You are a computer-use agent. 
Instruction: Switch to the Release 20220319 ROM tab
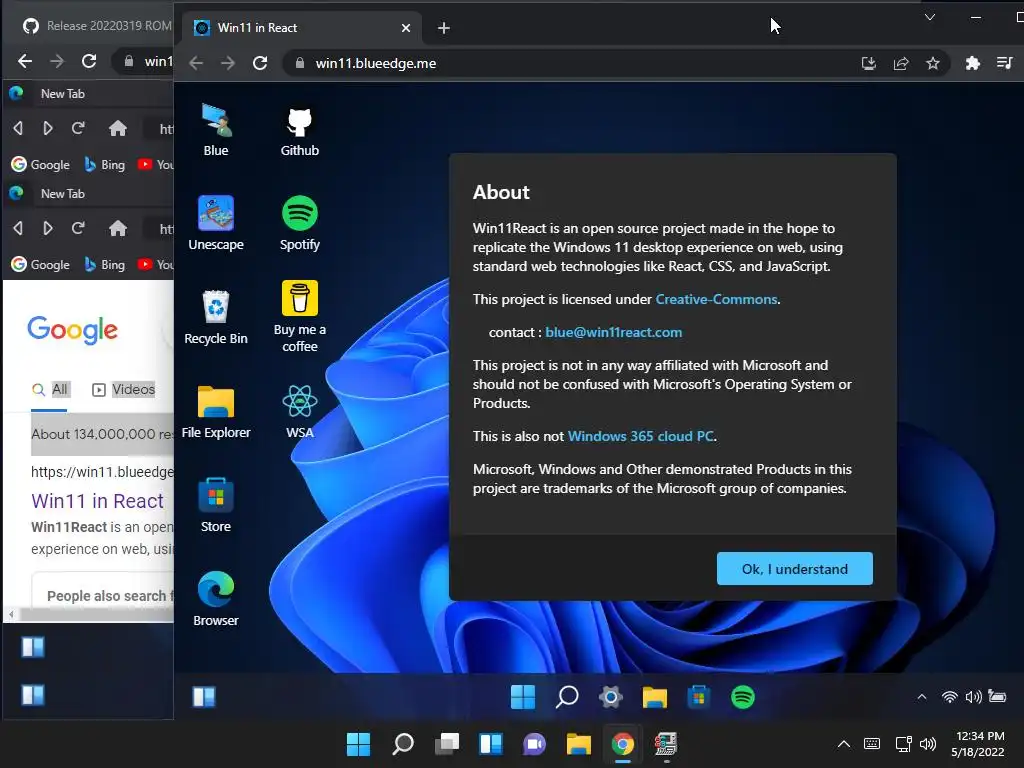click(x=98, y=25)
